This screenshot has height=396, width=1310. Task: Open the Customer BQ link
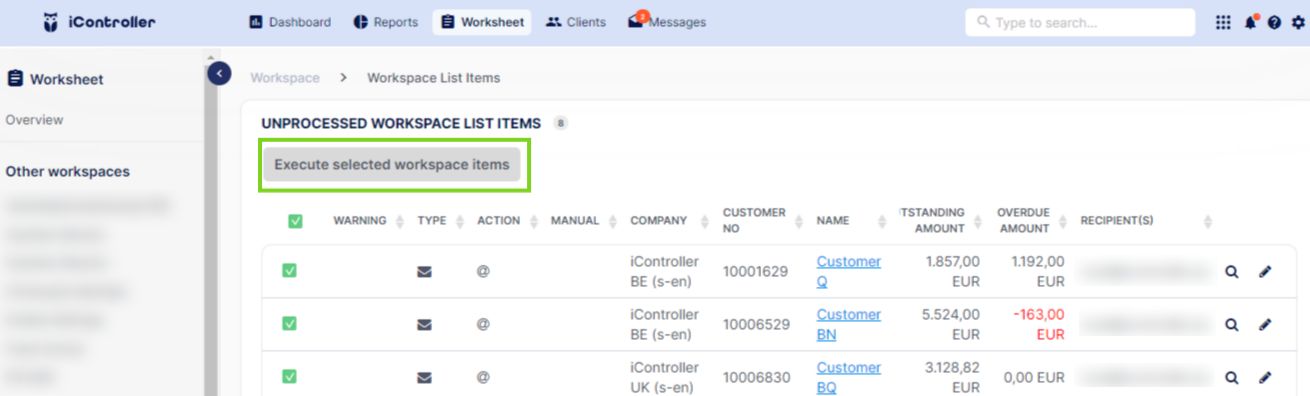849,377
